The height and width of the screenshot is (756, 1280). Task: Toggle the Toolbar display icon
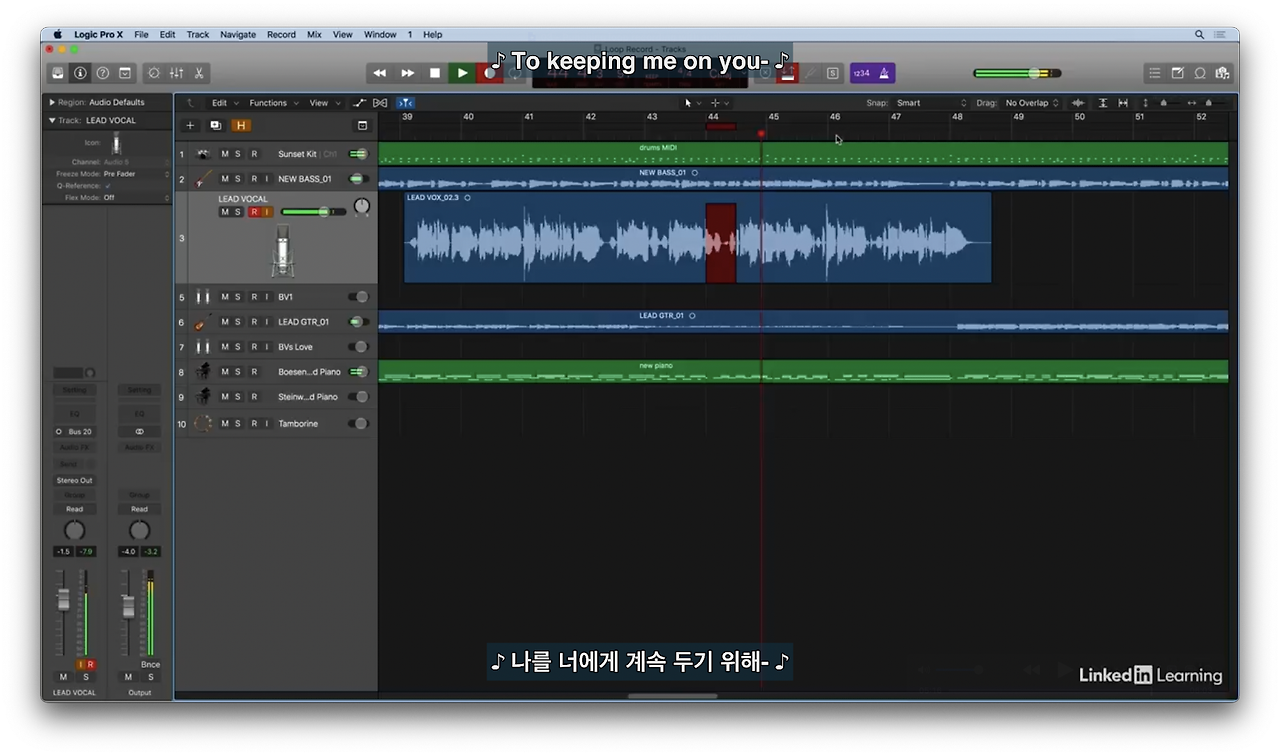click(125, 73)
